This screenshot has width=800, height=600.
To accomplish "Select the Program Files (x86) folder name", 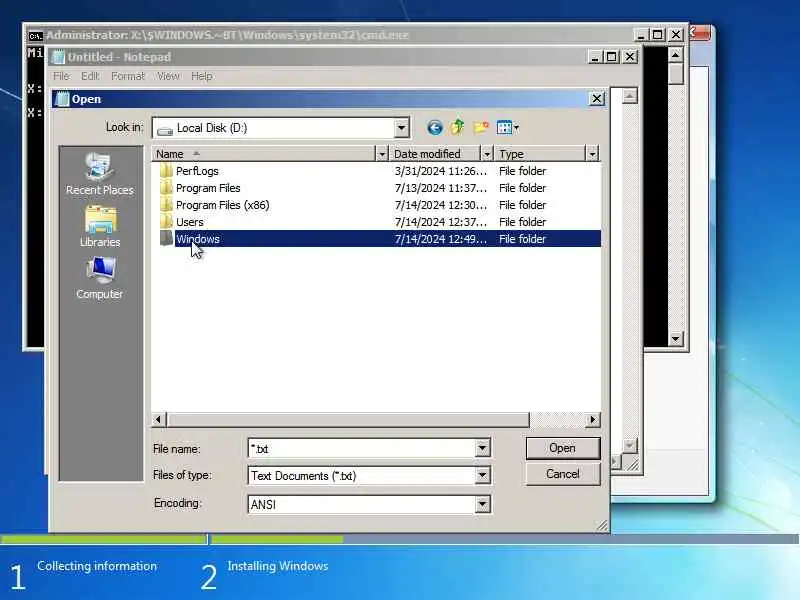I will (222, 205).
